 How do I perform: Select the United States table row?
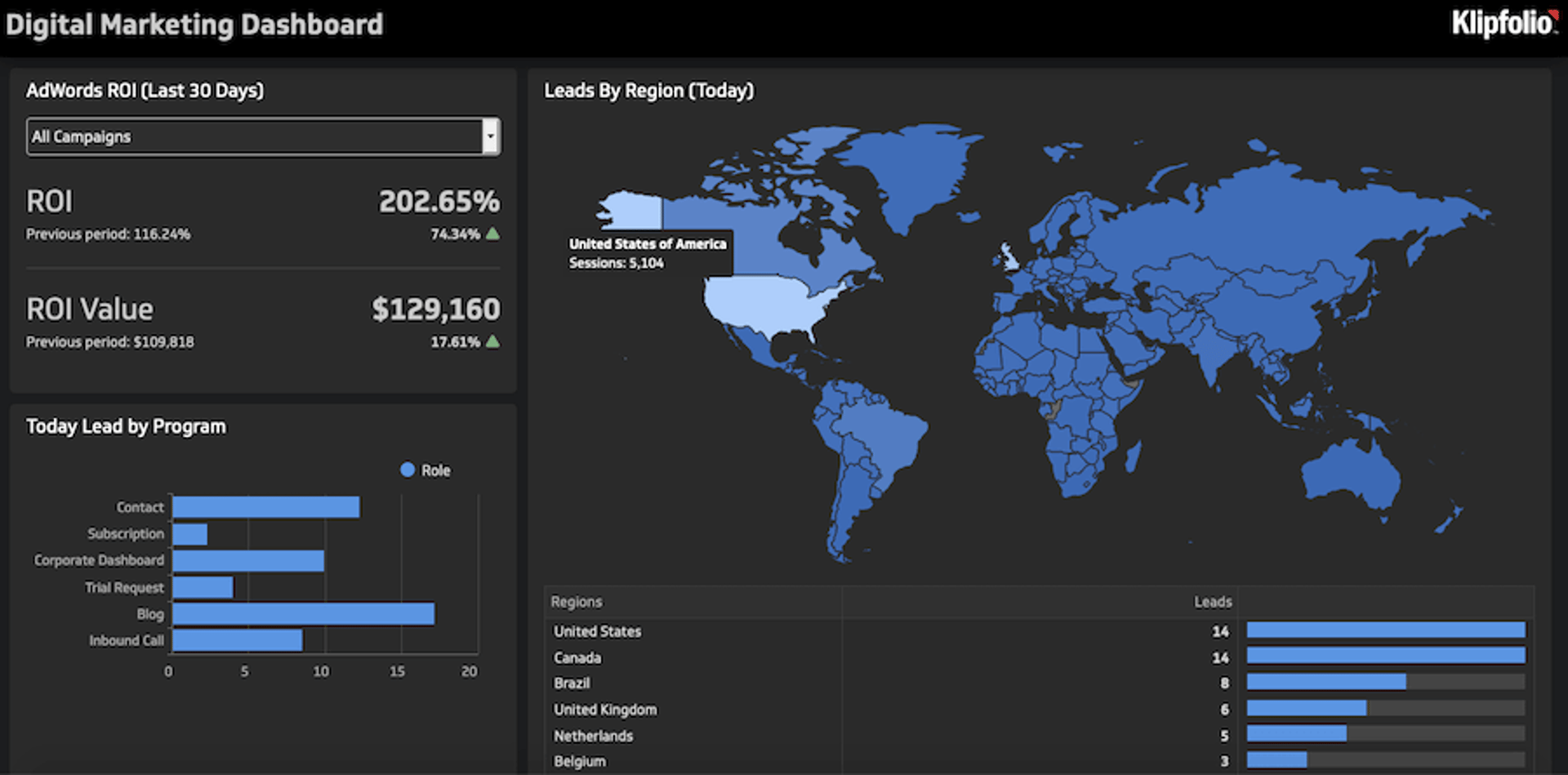(x=598, y=631)
